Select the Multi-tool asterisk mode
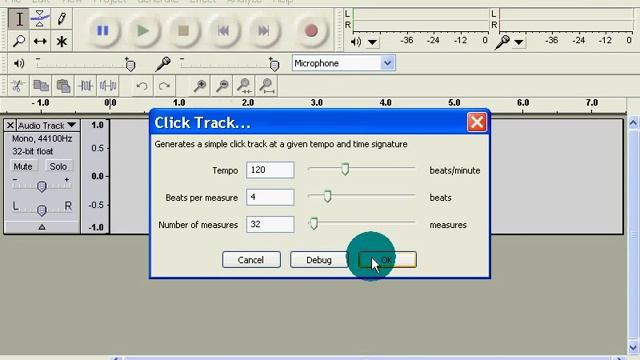 click(62, 41)
